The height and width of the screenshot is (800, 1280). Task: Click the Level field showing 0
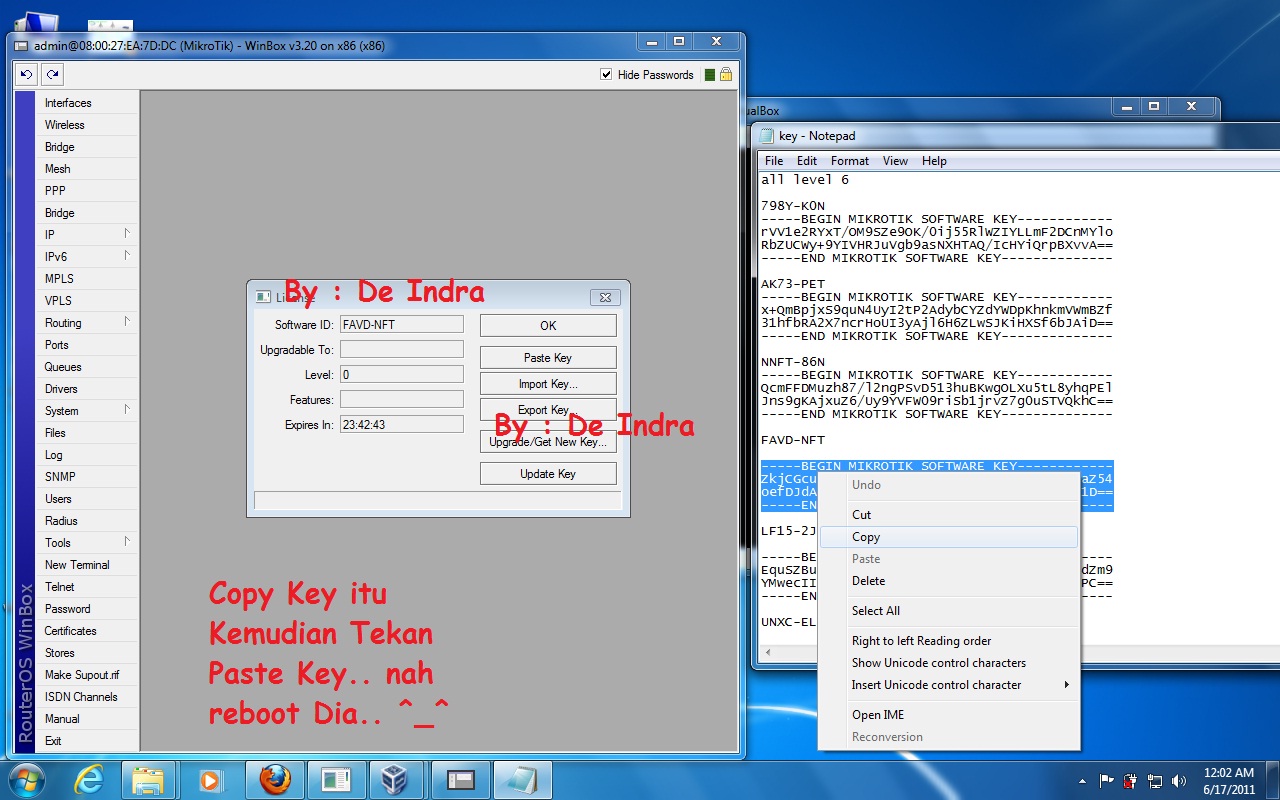[x=402, y=374]
